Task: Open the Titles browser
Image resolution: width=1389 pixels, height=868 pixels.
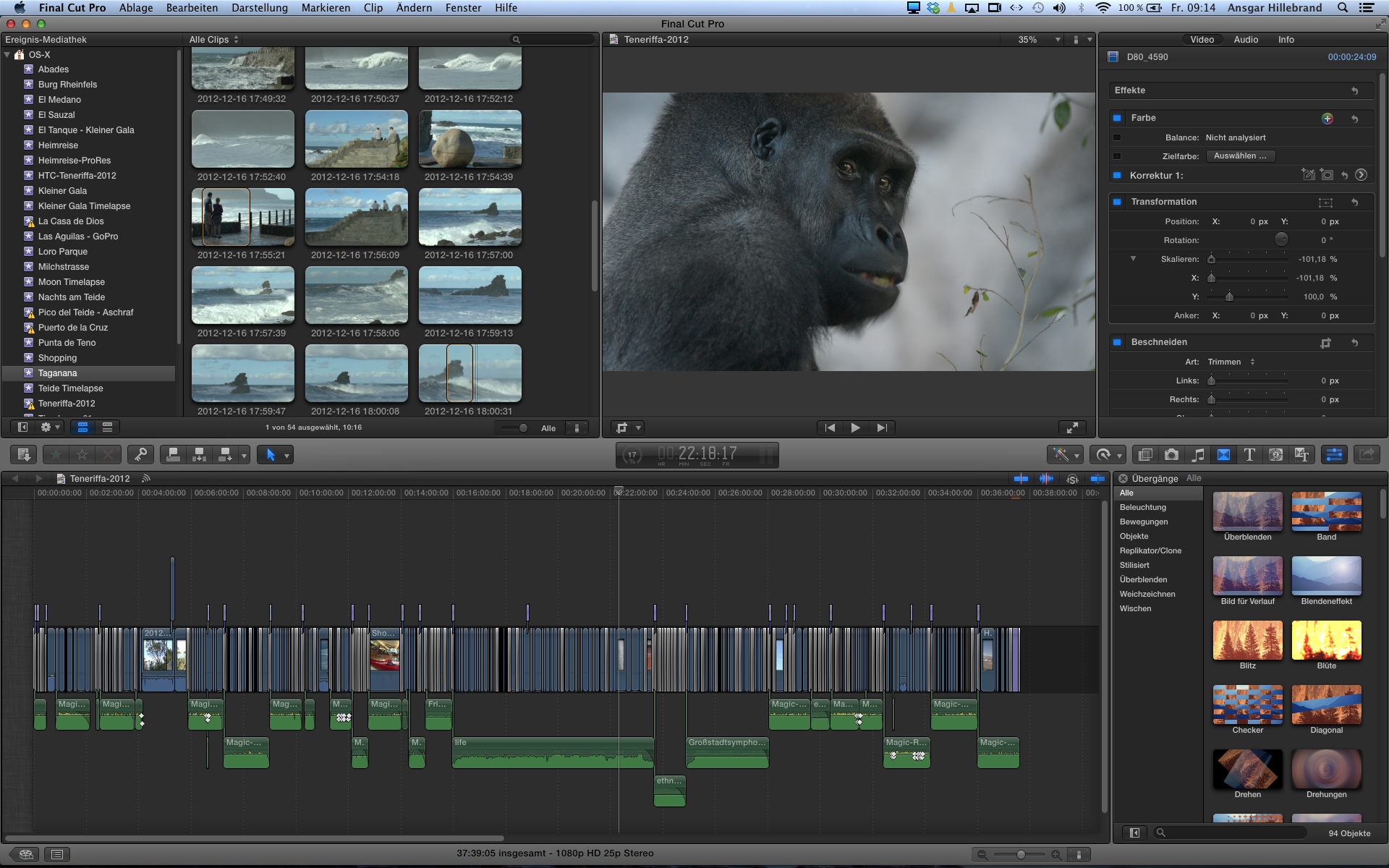Action: 1249,455
